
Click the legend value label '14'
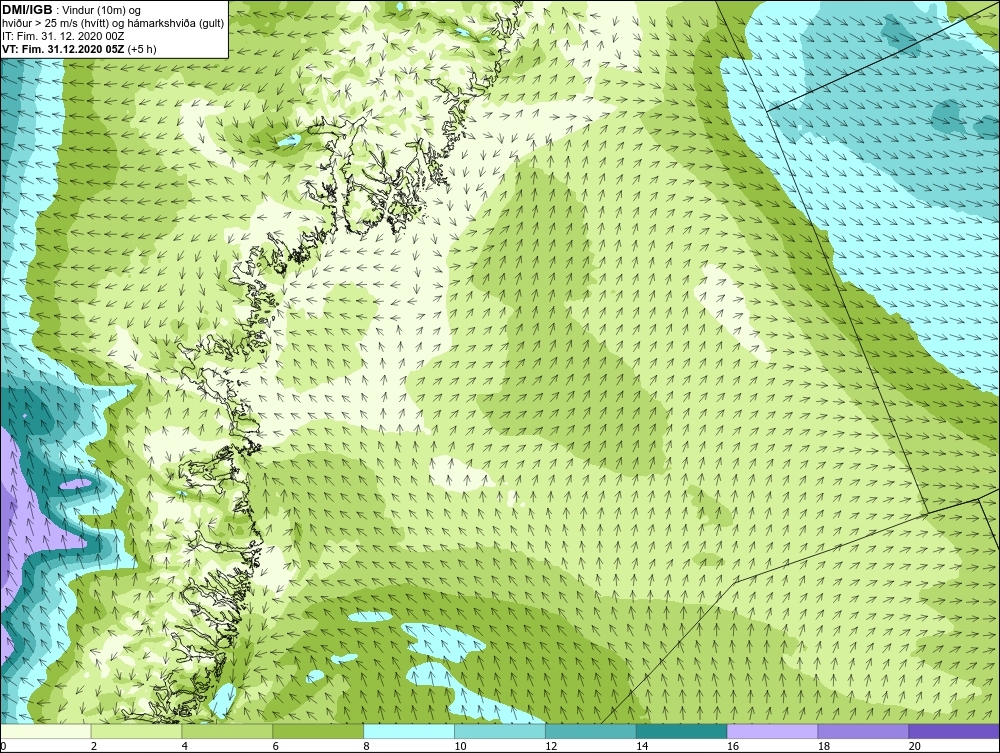click(x=642, y=746)
